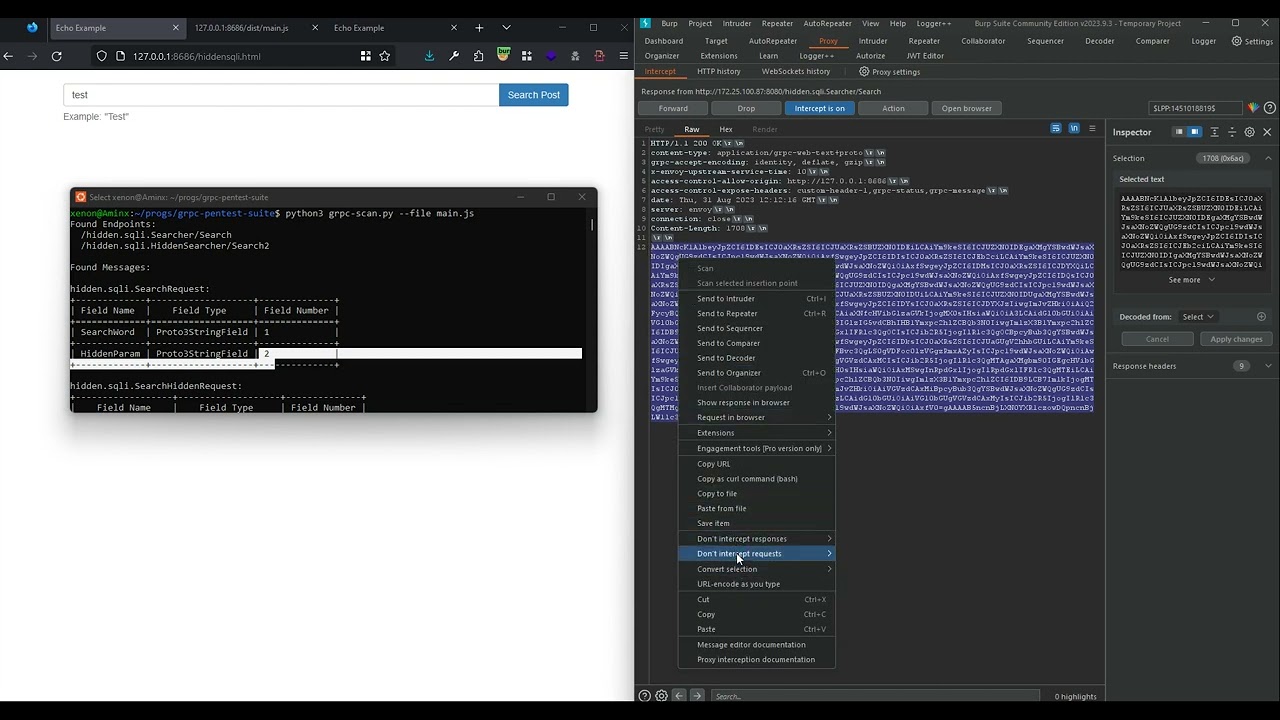
Task: Select Copy as curl command (bash)
Action: click(x=756, y=479)
